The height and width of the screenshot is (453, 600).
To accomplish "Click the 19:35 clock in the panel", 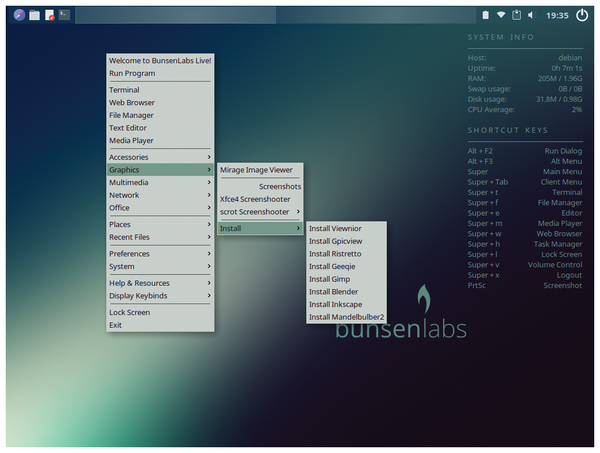I will (557, 15).
